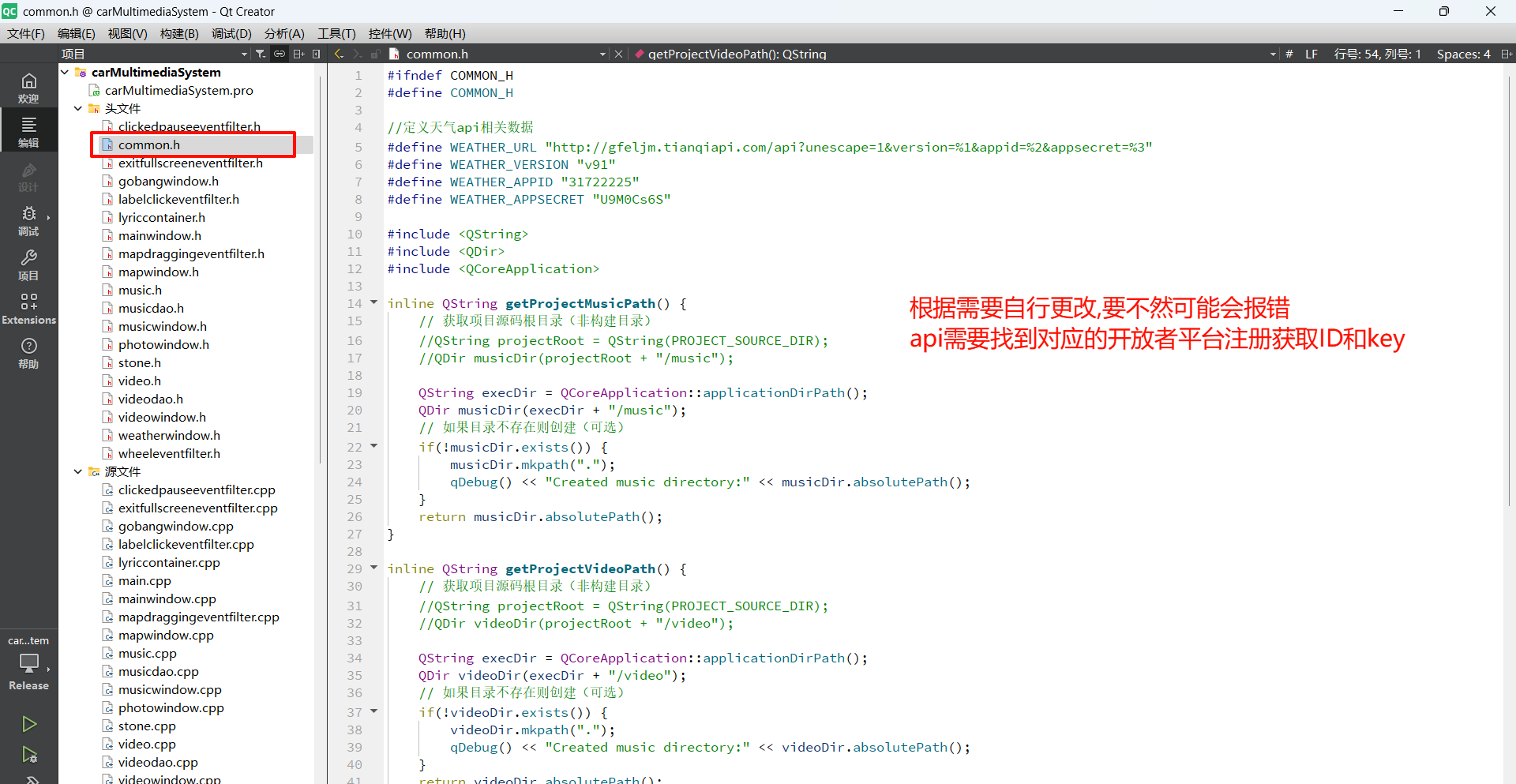Click the # preprocessor directives button

1289,54
